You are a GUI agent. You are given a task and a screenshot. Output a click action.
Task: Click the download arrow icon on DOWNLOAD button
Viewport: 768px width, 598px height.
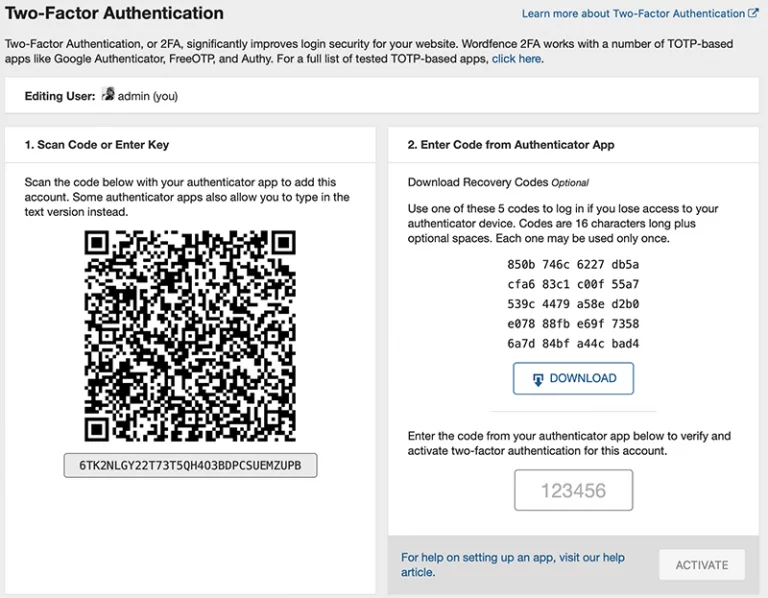tap(538, 380)
